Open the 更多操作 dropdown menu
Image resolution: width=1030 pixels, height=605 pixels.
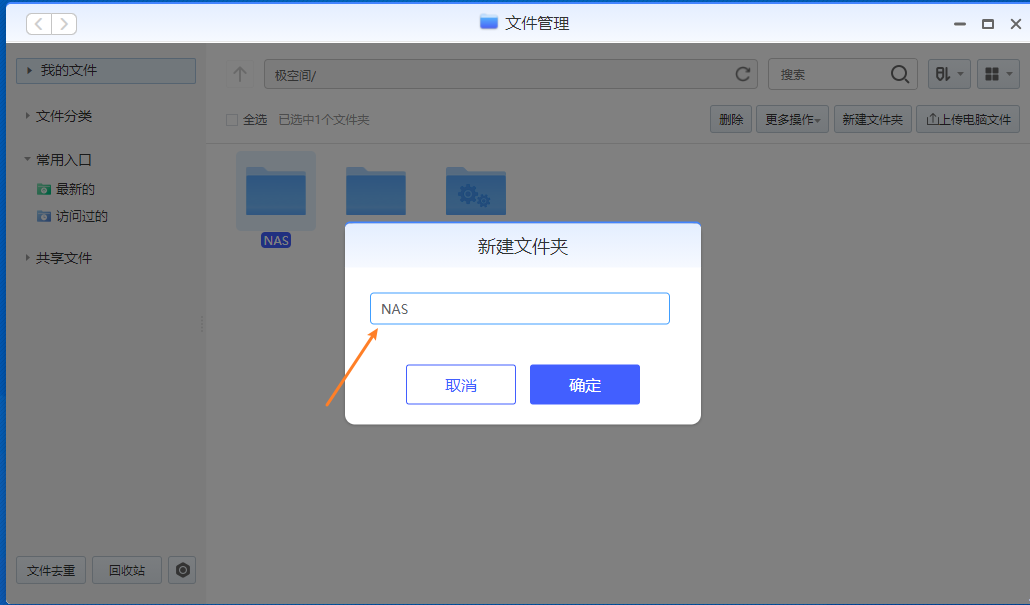pos(793,120)
